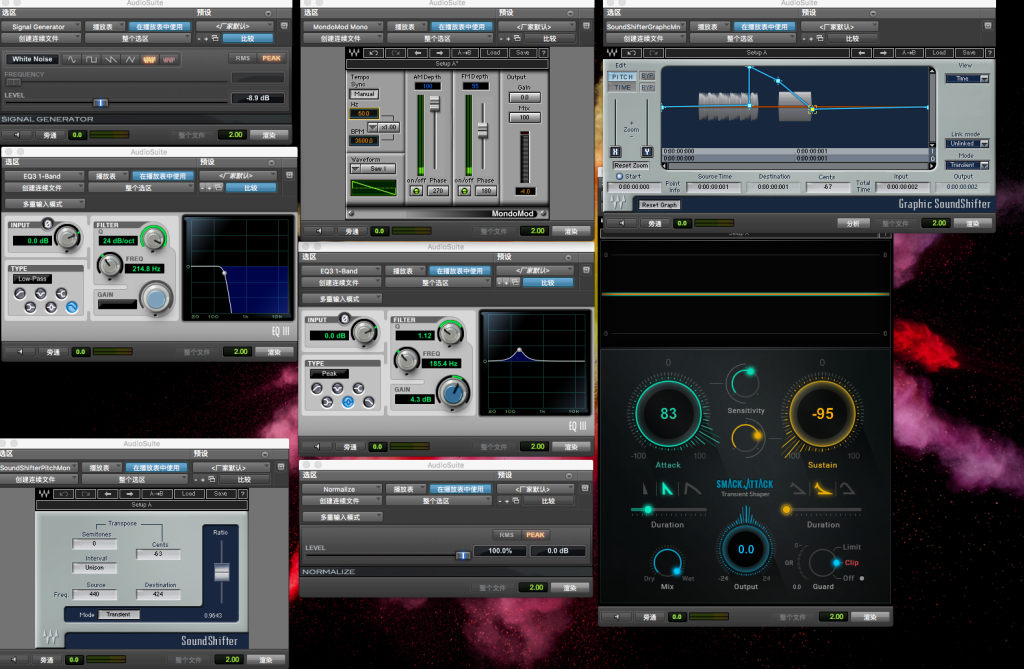Viewport: 1024px width, 669px height.
Task: Switch to TIME edit mode in Graphic SoundShifter
Action: pos(622,88)
